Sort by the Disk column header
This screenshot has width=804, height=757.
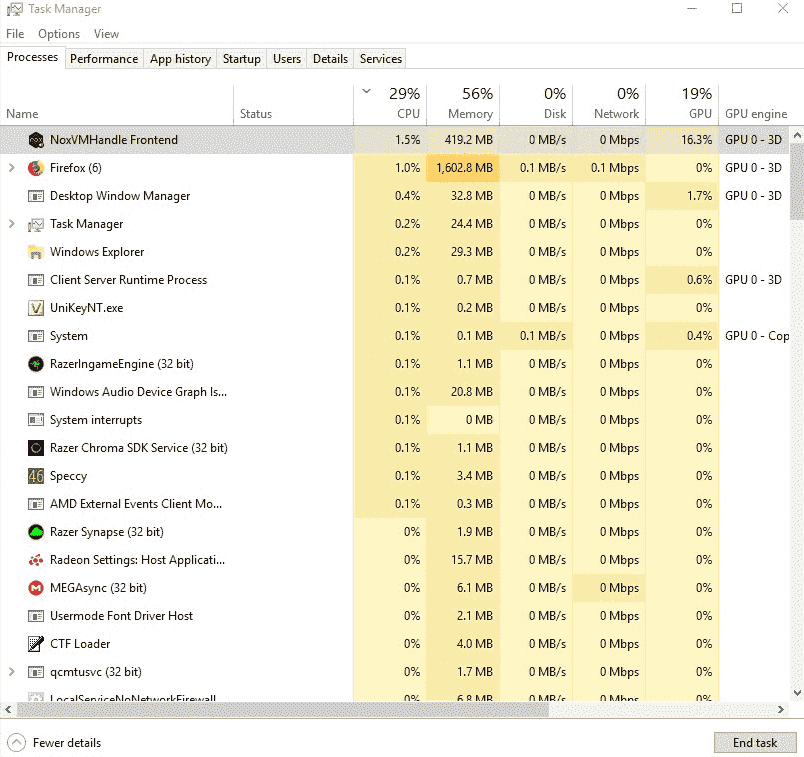tap(536, 105)
